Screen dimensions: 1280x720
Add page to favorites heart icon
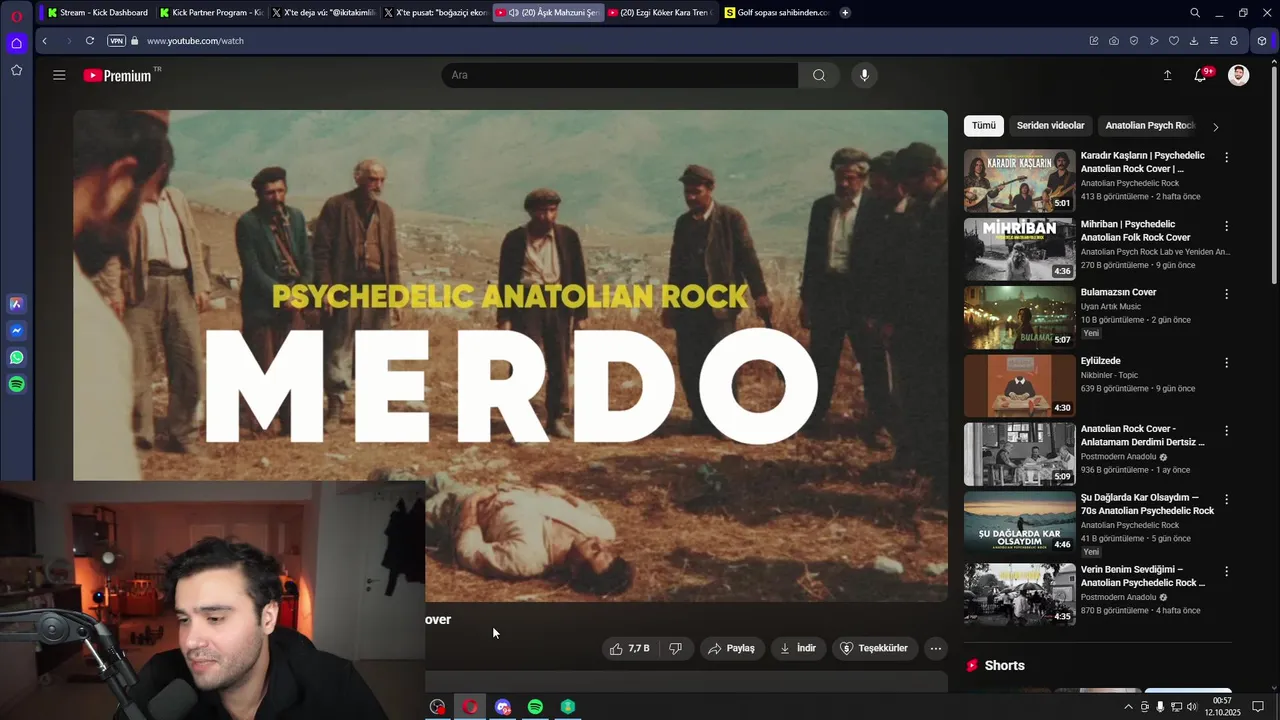[1174, 41]
